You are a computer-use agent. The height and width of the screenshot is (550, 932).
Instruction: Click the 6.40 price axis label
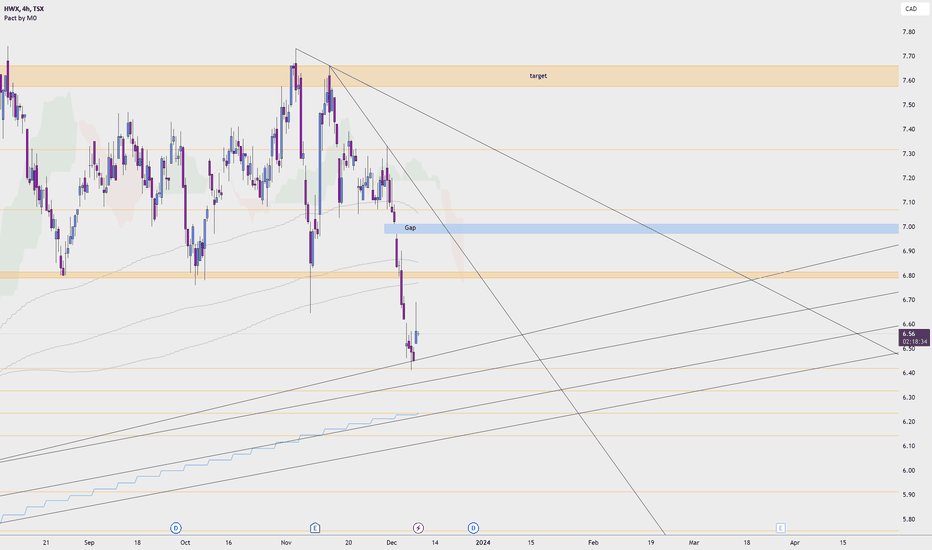pos(908,373)
